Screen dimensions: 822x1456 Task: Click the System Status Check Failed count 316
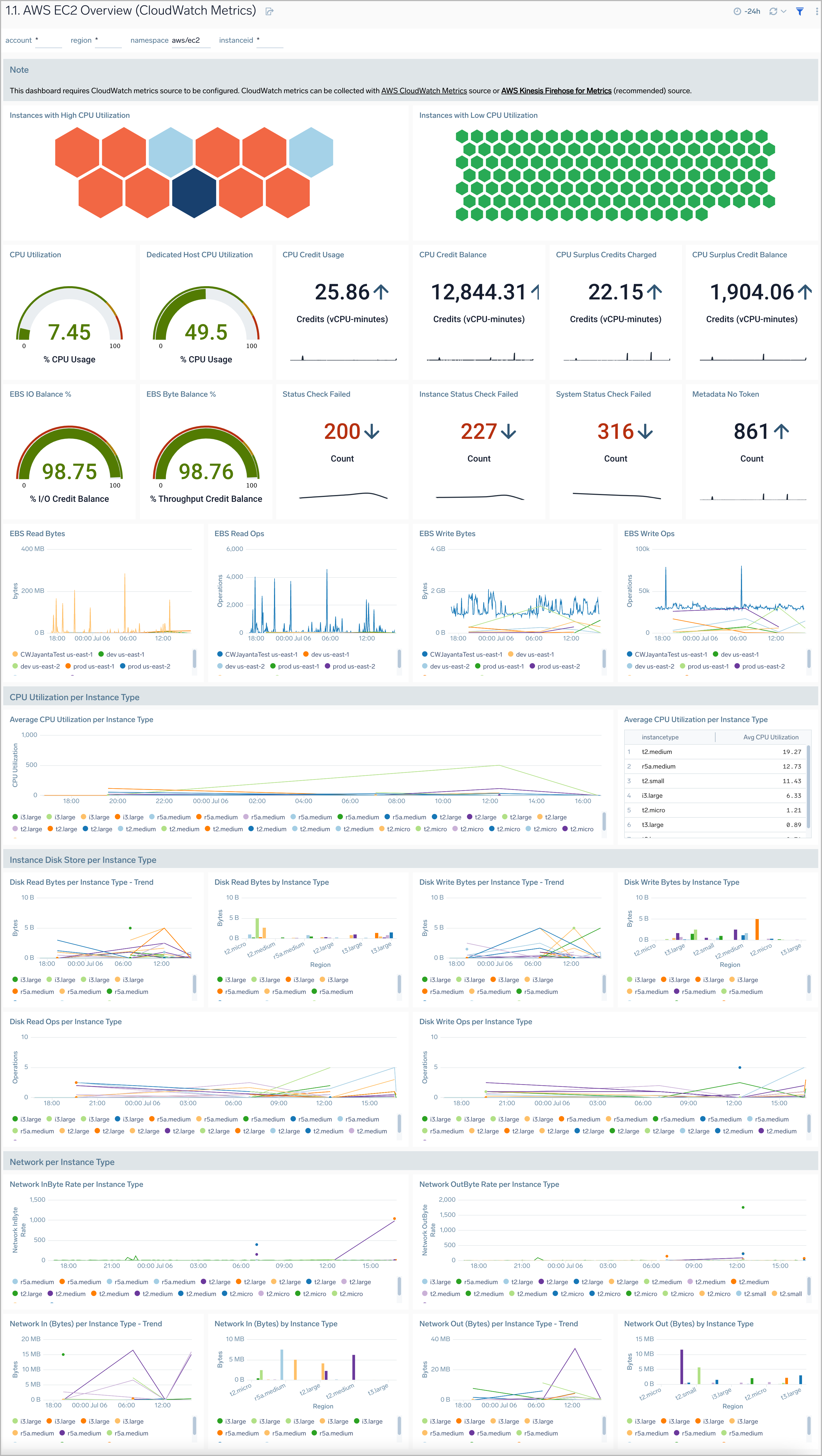616,432
